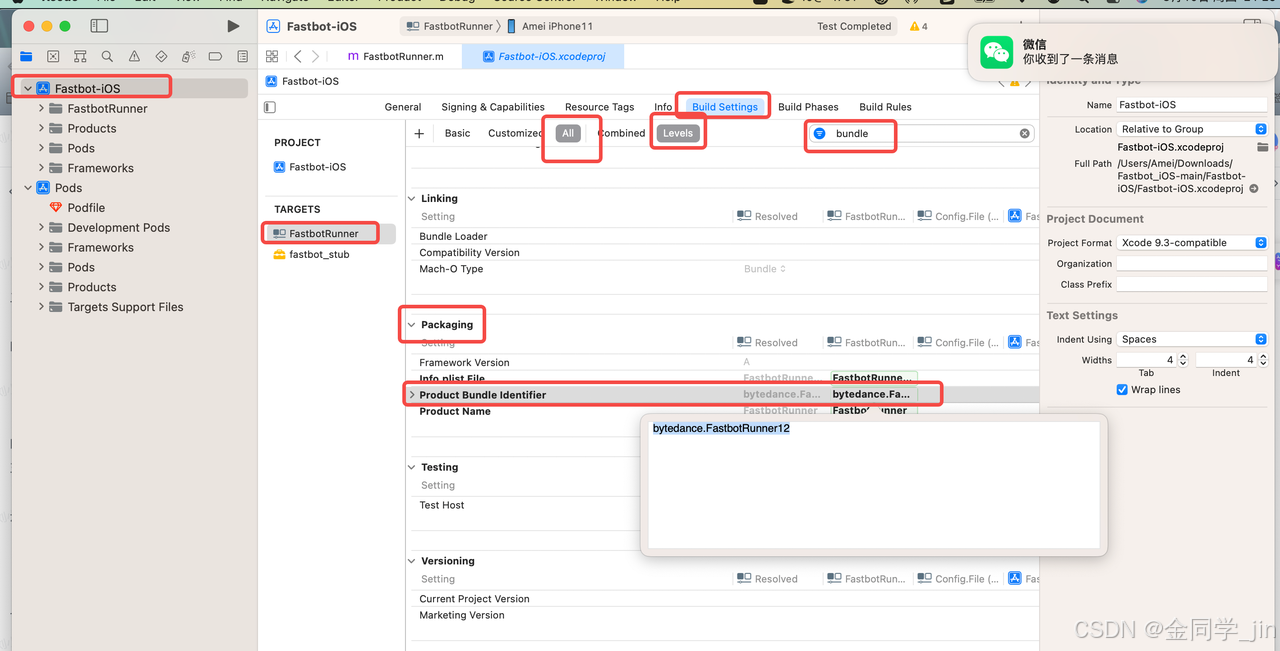Image resolution: width=1280 pixels, height=651 pixels.
Task: Collapse the Fastbot-iOS project tree
Action: [27, 88]
